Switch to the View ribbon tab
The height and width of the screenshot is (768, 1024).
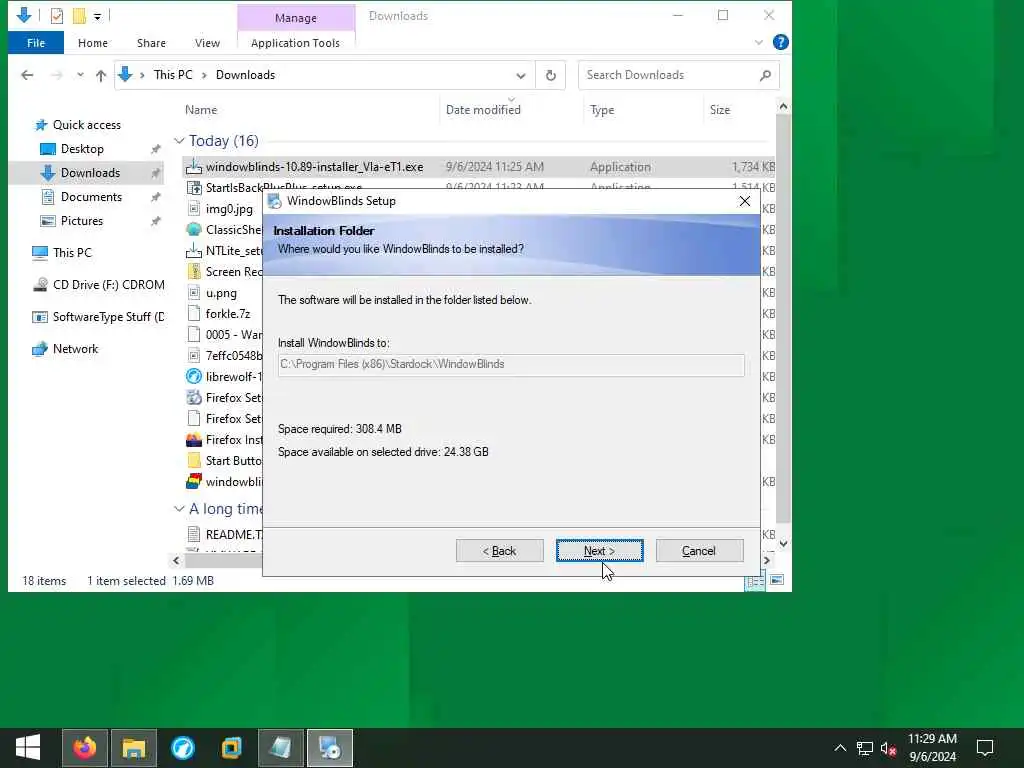coord(207,43)
